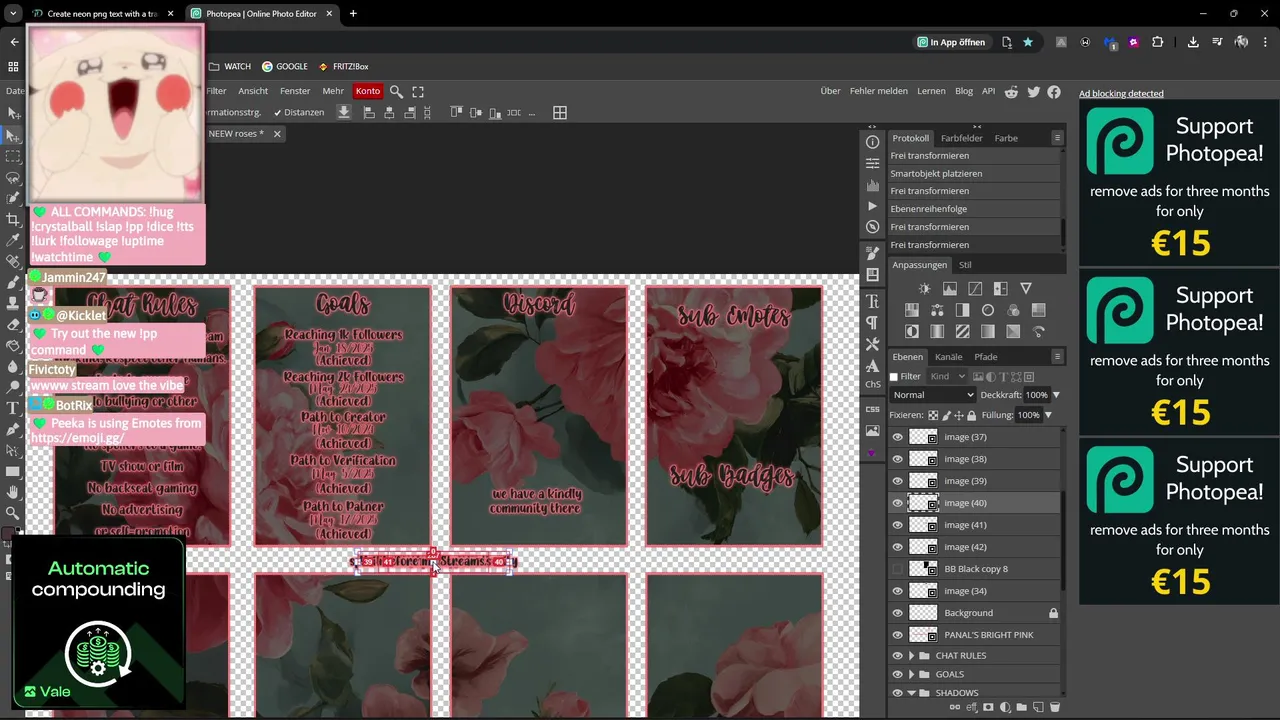This screenshot has height=720, width=1280.
Task: Switch to the Kanäle tab
Action: (948, 357)
